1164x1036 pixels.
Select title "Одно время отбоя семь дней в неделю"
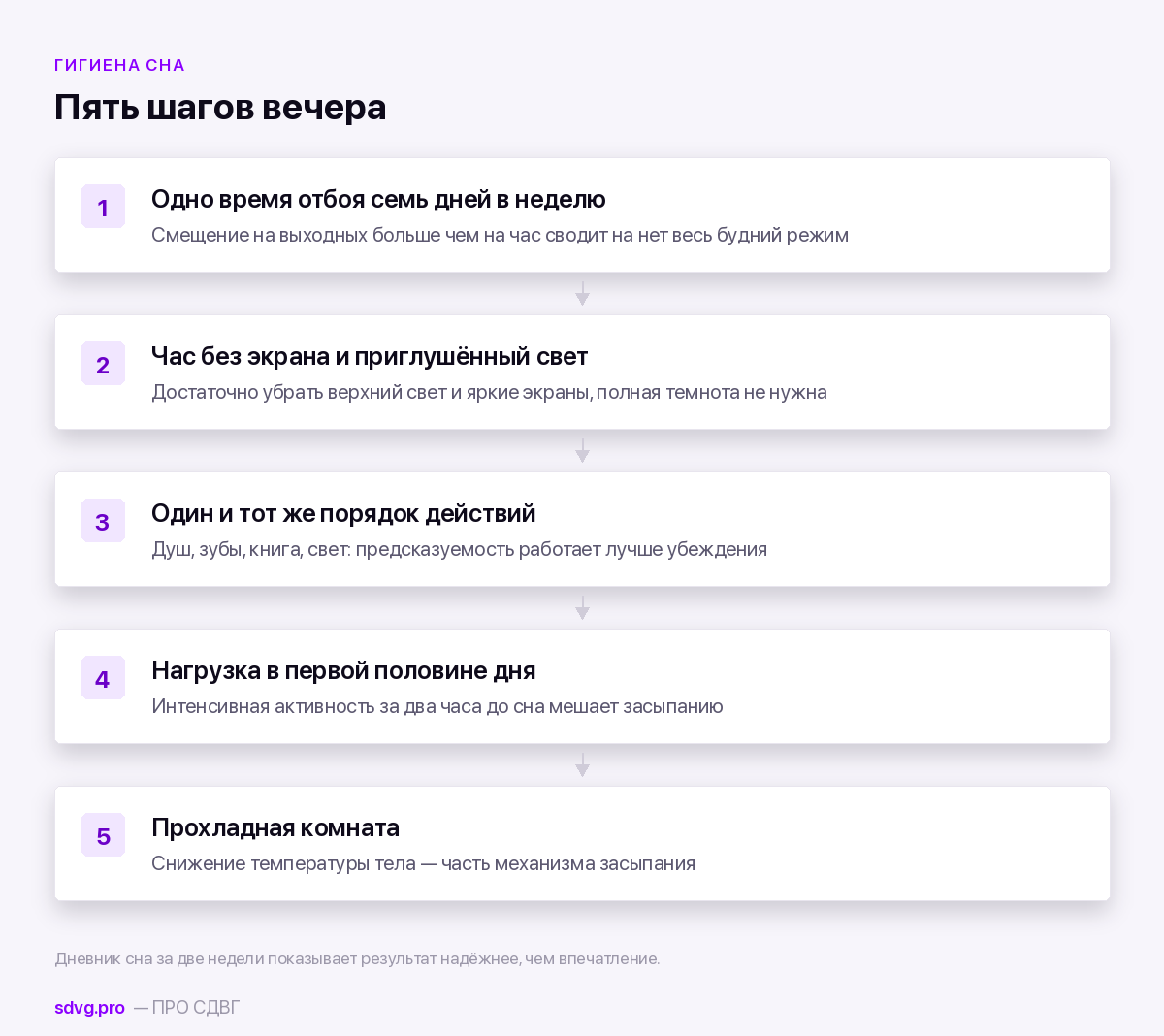click(378, 199)
